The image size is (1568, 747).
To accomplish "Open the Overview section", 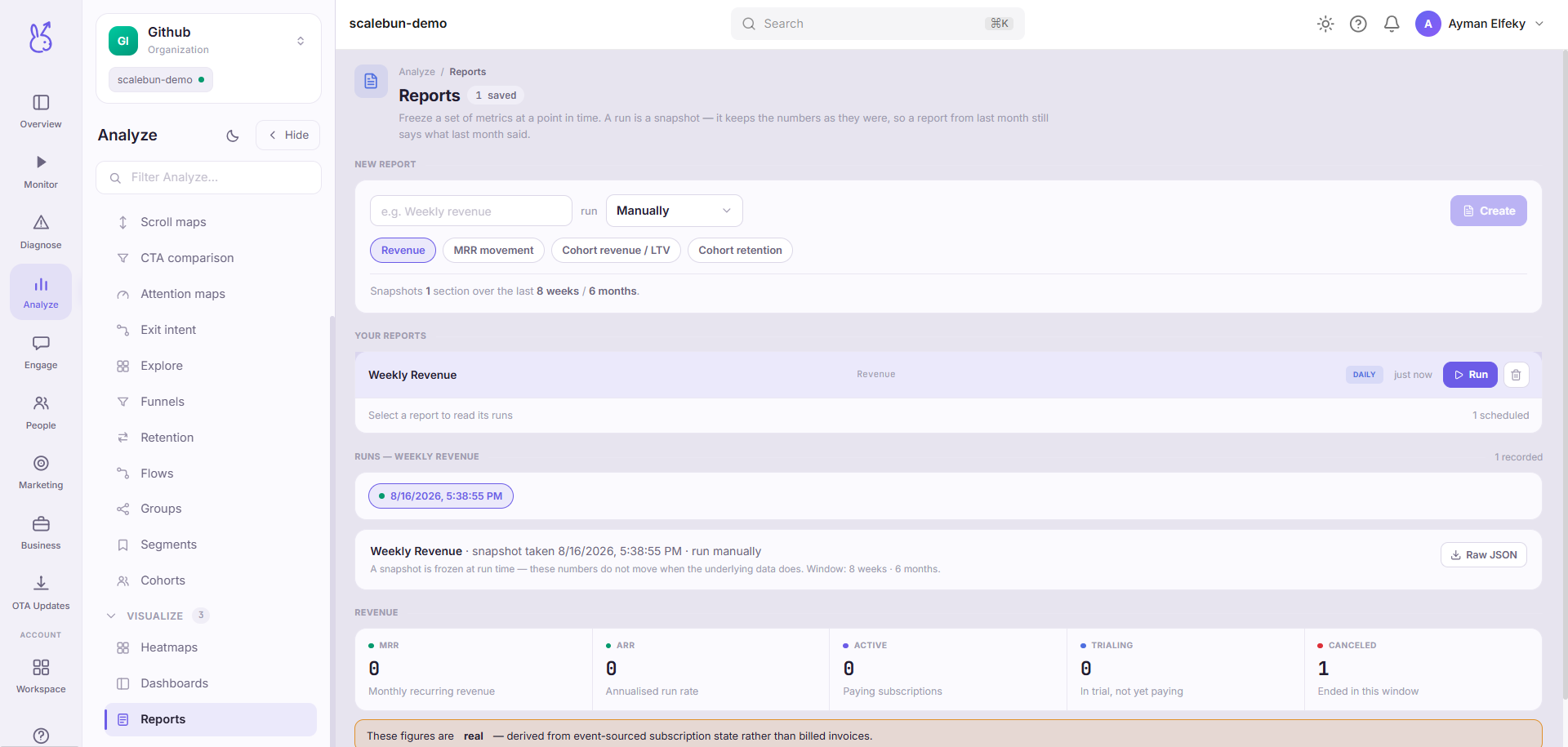I will click(x=41, y=111).
